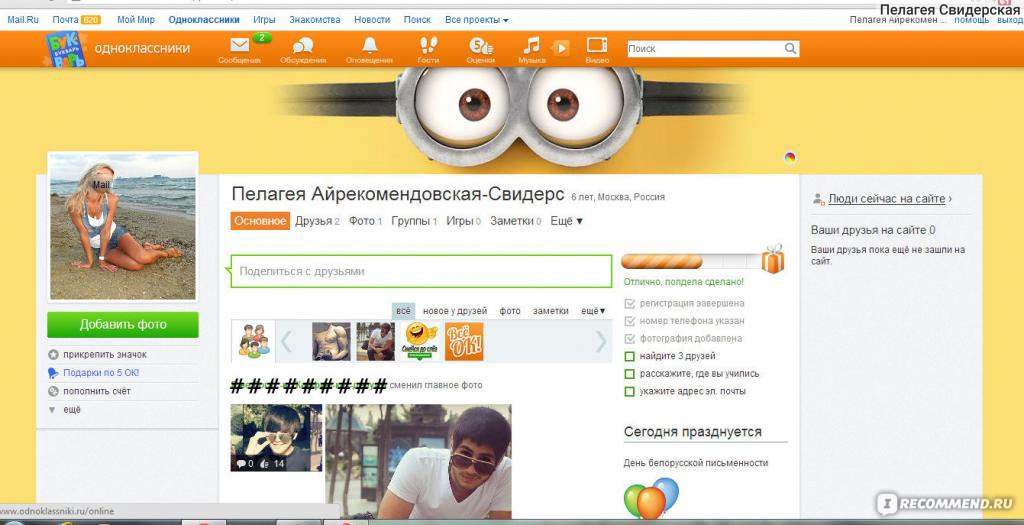
Task: Check 'укажите адрес эл. почты' checkbox
Action: (x=630, y=392)
